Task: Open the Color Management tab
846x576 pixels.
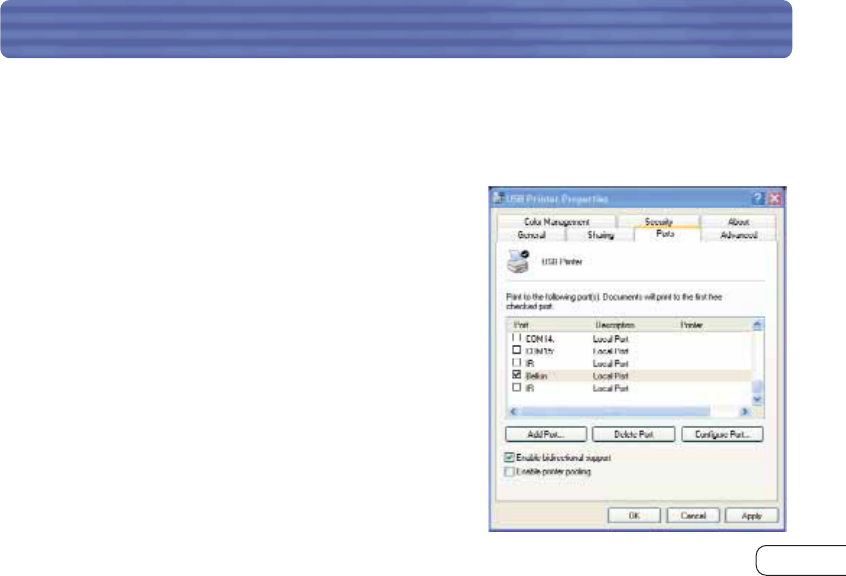Action: pos(556,222)
